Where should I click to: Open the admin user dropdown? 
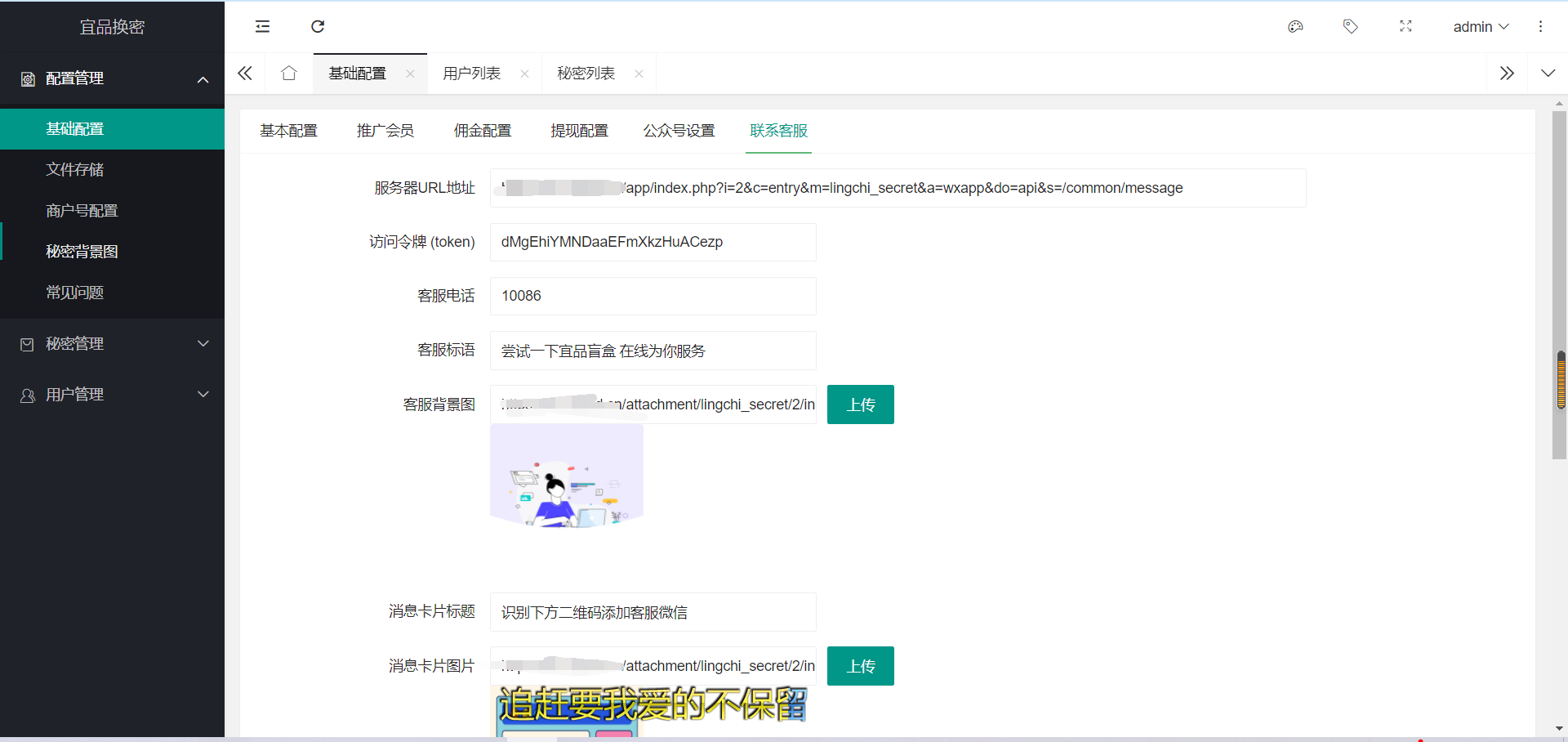coord(1480,27)
